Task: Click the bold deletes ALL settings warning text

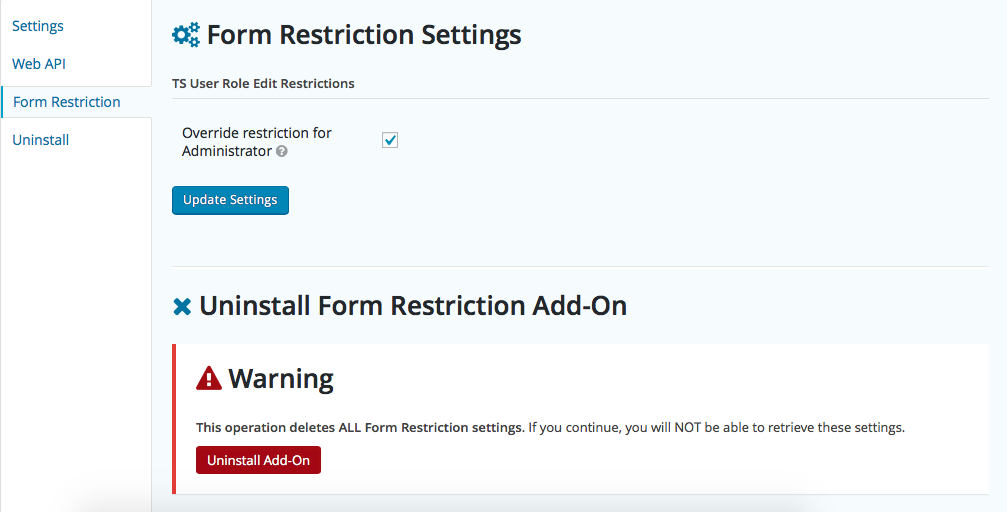Action: coord(360,428)
